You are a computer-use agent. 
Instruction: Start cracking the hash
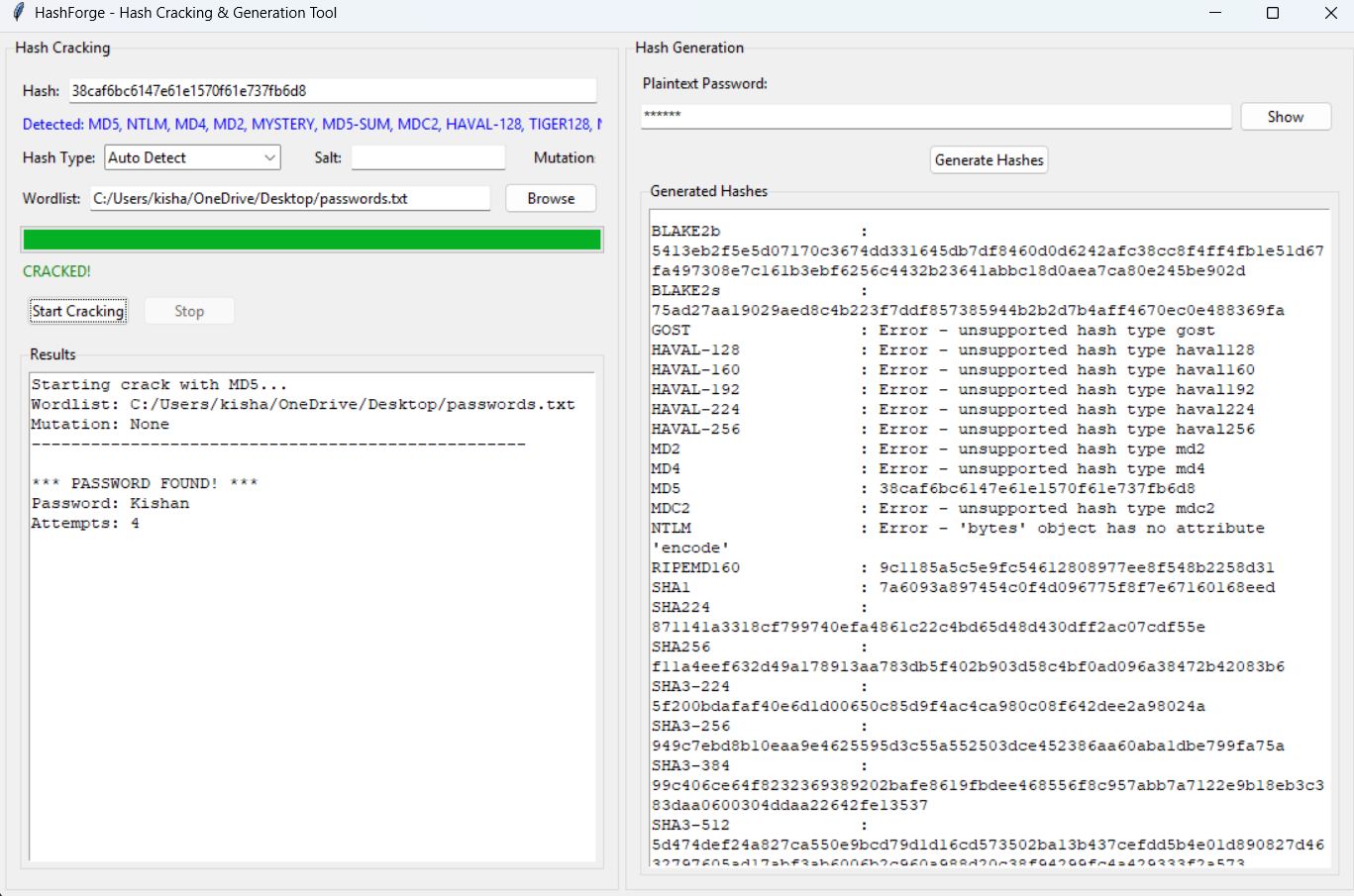tap(78, 311)
